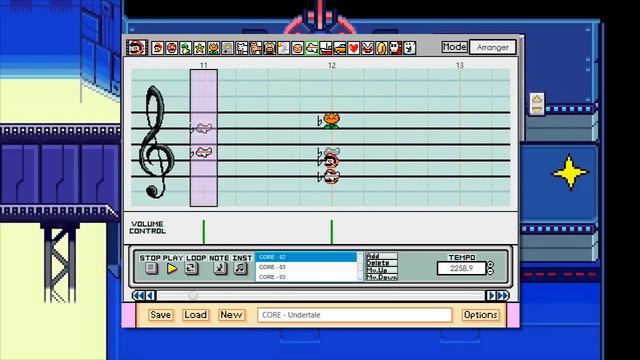
Task: Click the Mario note at measure 12
Action: tap(331, 162)
